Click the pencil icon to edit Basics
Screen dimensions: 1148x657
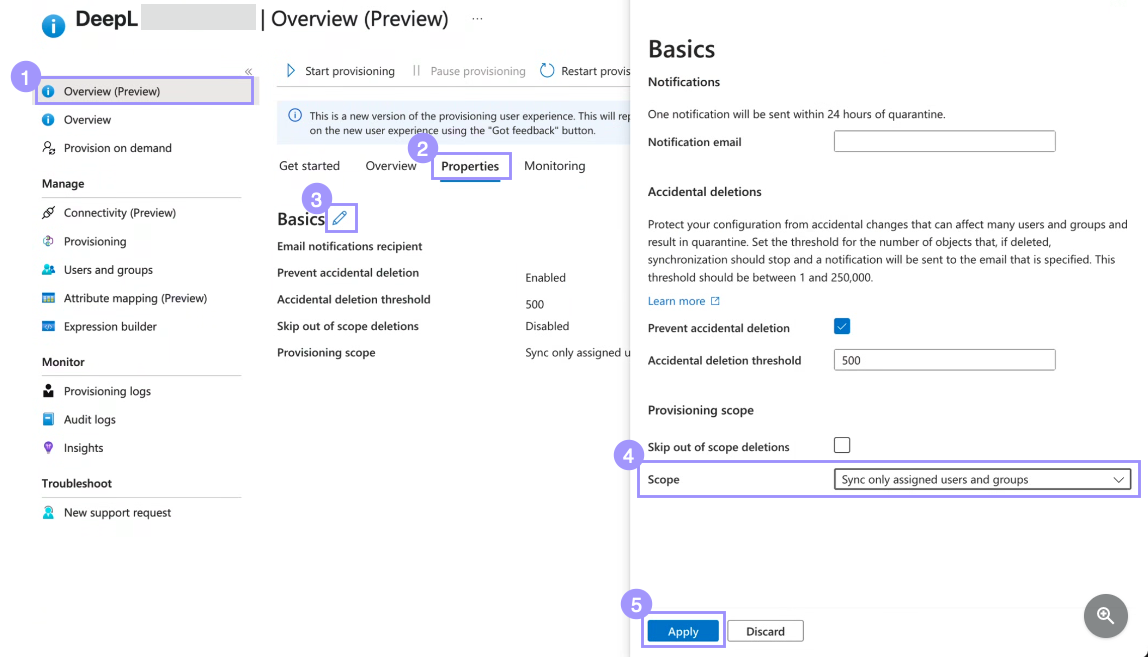point(341,217)
